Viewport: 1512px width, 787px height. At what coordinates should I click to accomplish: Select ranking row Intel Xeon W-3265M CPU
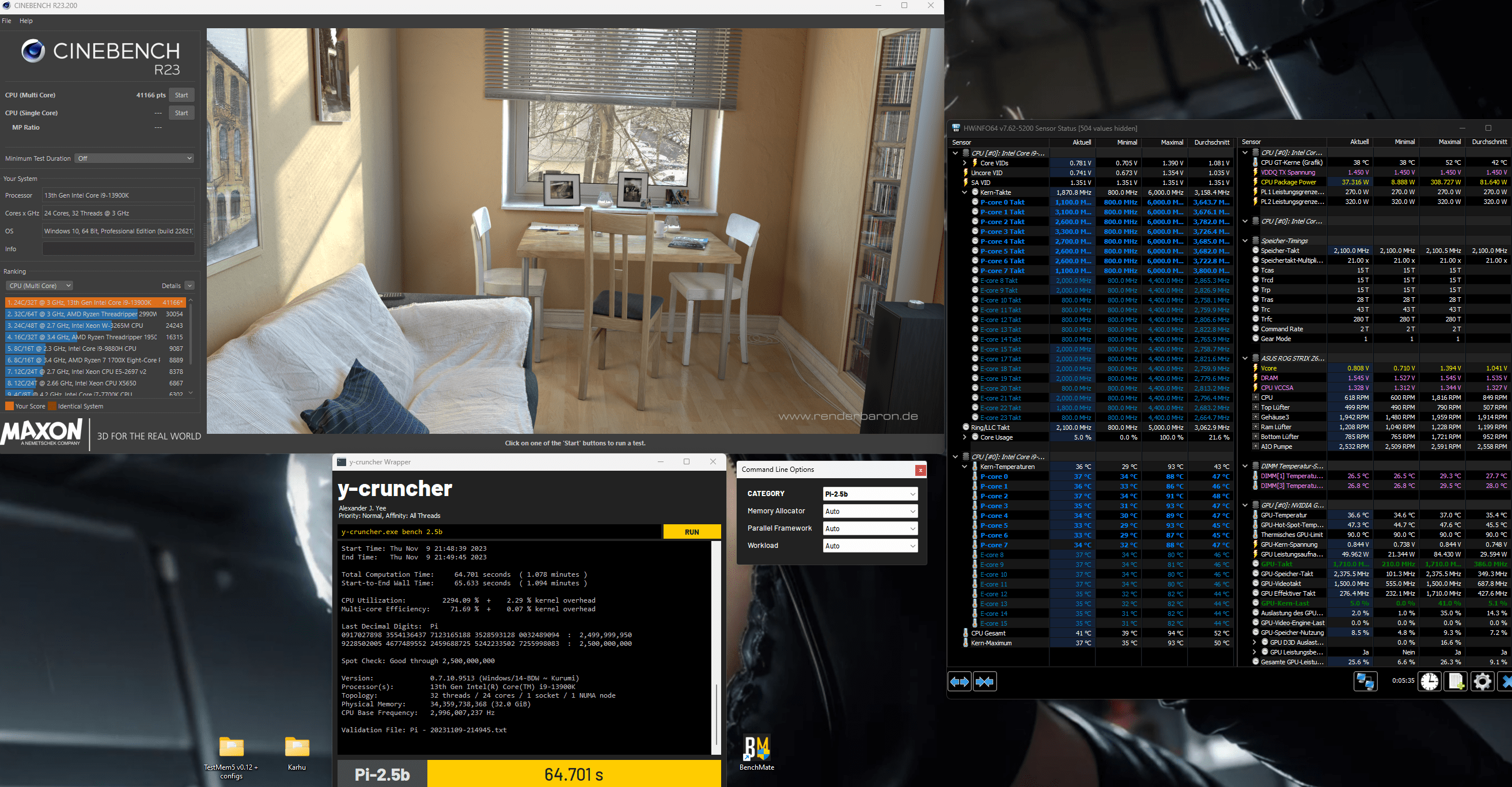(95, 326)
